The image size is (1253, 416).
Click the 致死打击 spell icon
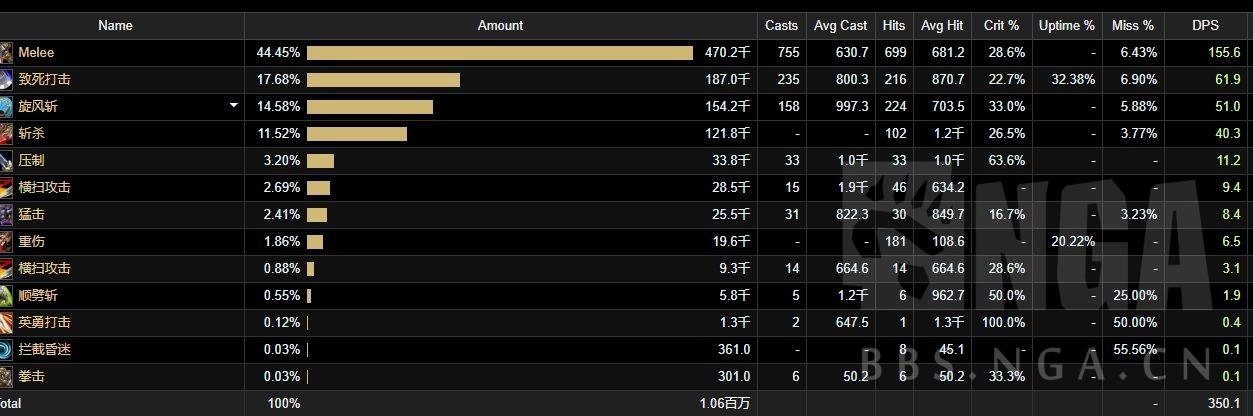[x=6, y=80]
